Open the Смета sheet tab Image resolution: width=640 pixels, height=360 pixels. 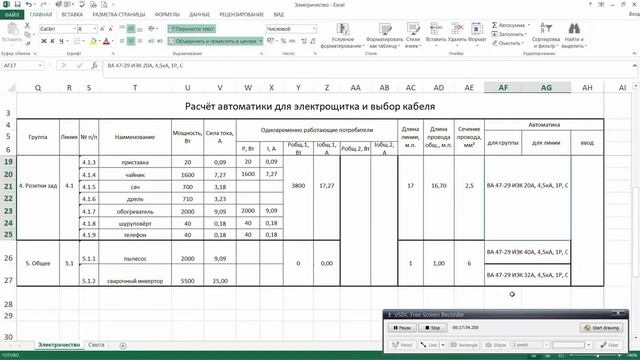click(96, 345)
